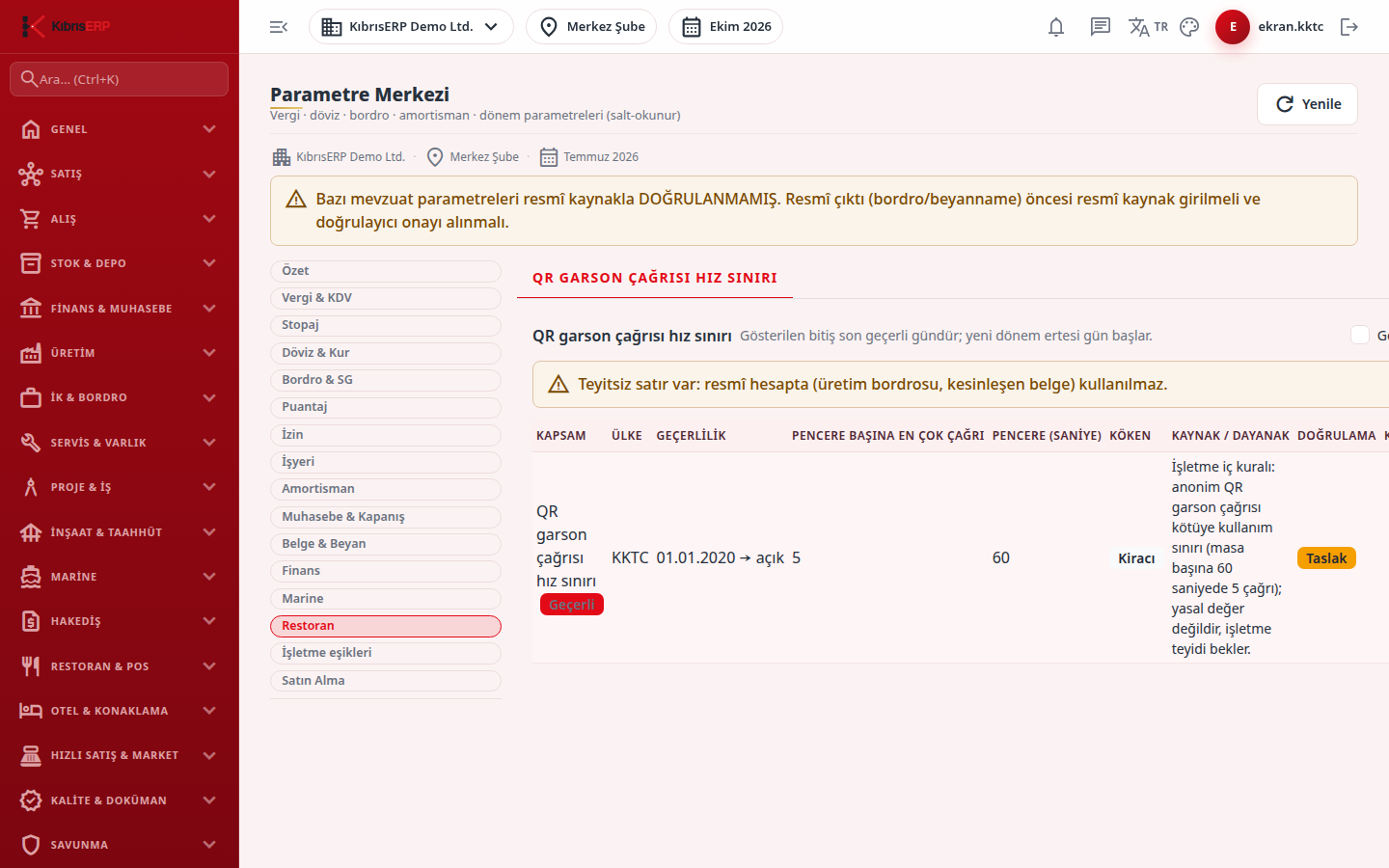
Task: Click the Yenile refresh button
Action: (x=1307, y=104)
